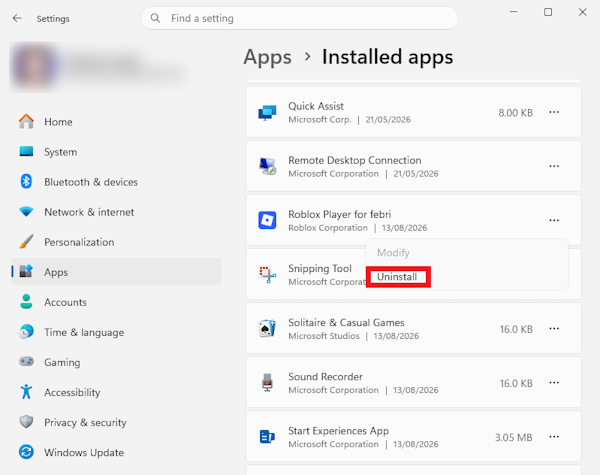Open Network & internet settings

pyautogui.click(x=116, y=212)
